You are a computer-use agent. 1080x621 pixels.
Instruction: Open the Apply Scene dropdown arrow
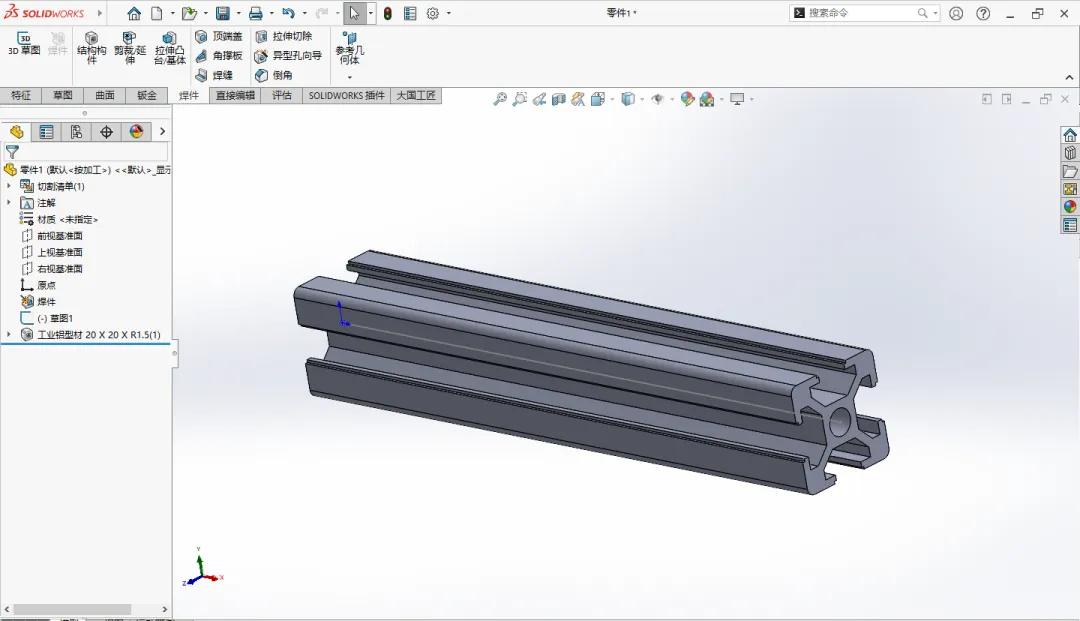click(721, 100)
